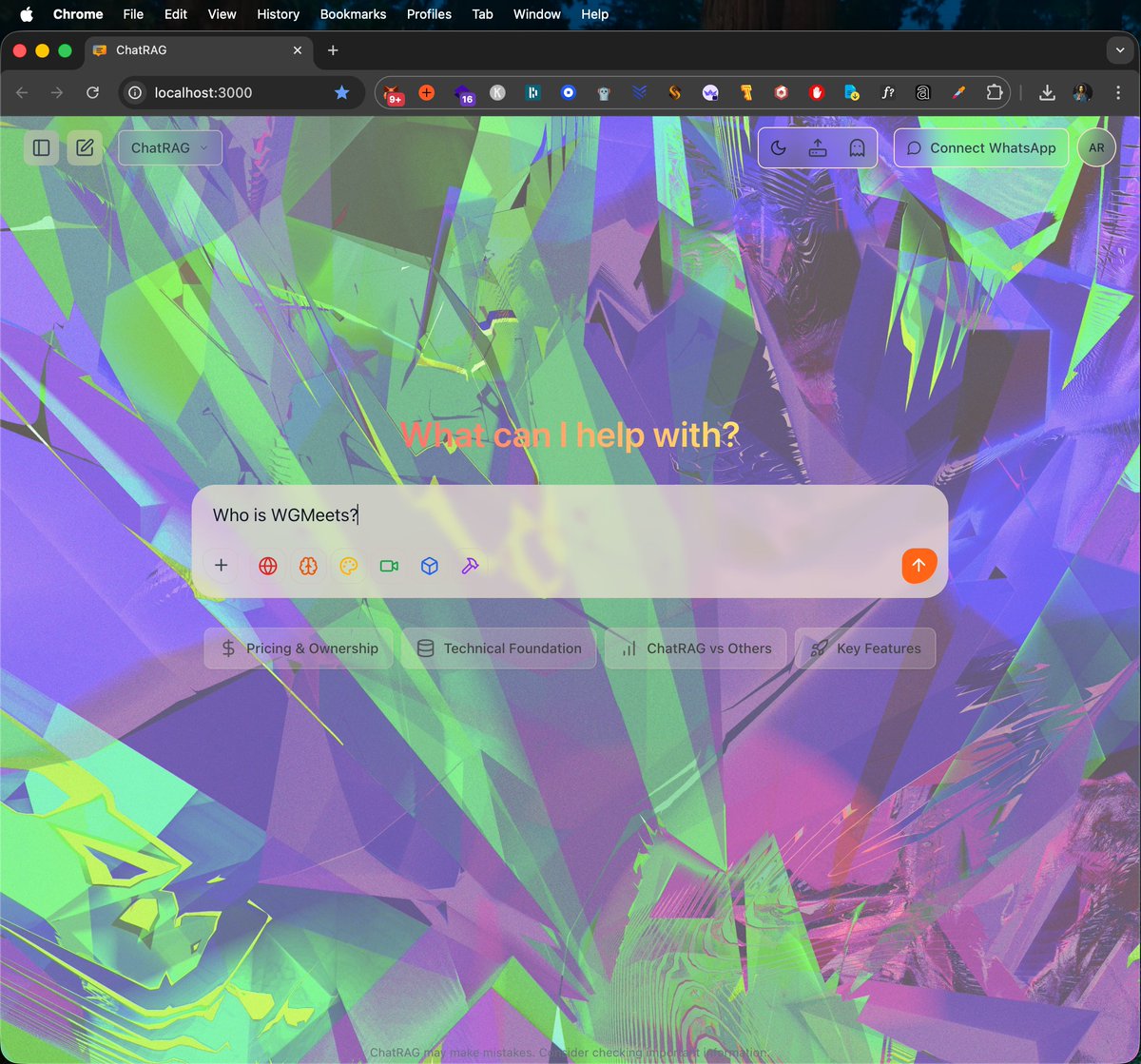
Task: Select the 3D cube generation icon
Action: [x=429, y=566]
